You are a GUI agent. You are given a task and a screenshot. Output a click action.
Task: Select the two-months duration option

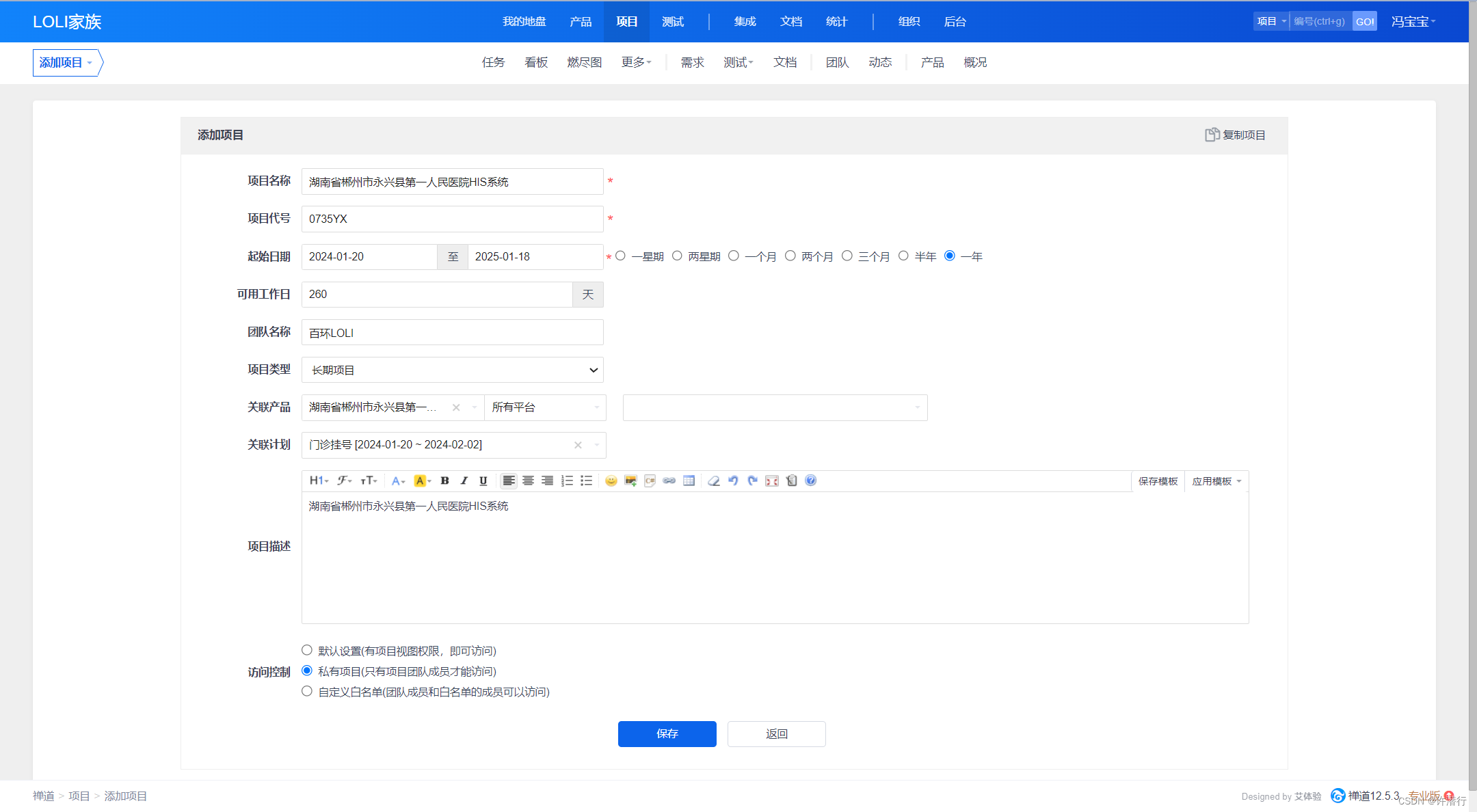(790, 256)
